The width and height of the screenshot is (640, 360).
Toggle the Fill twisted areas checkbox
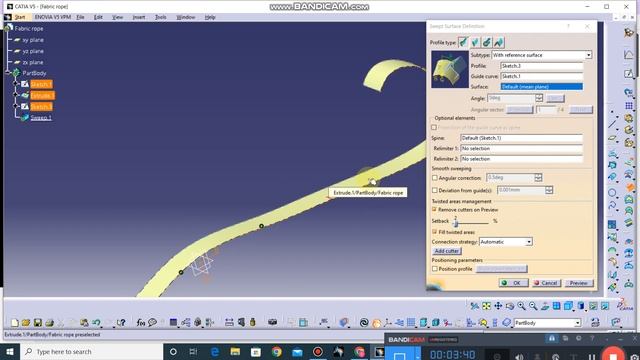[435, 232]
